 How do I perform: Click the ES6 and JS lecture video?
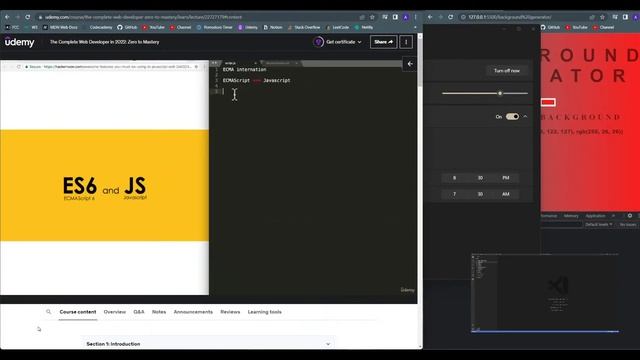tap(209, 178)
